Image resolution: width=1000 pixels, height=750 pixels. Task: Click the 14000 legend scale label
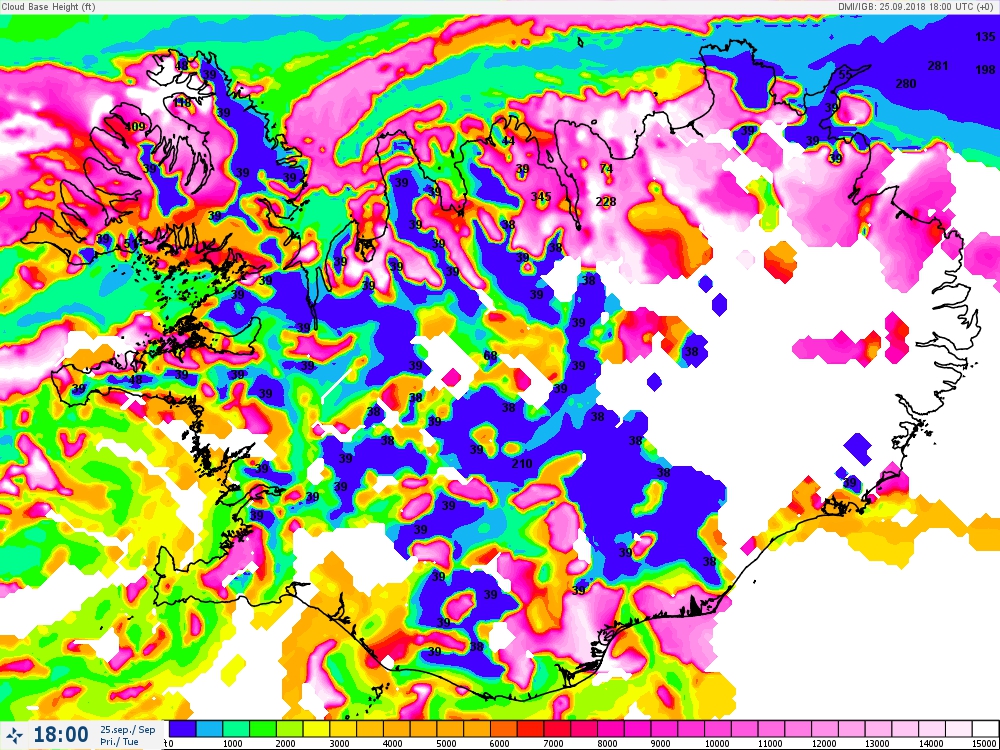929,744
